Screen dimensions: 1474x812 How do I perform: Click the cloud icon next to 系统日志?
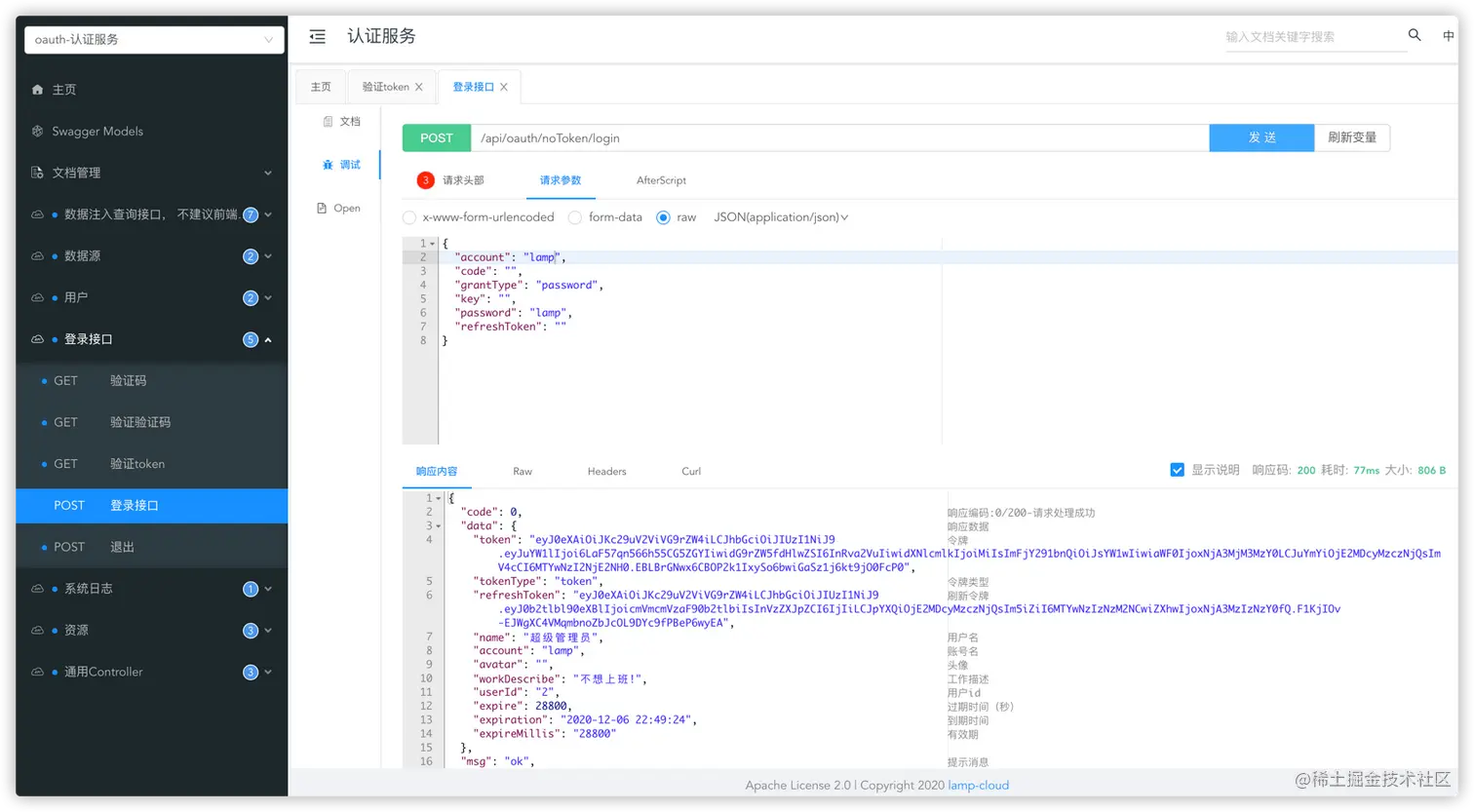(x=37, y=589)
